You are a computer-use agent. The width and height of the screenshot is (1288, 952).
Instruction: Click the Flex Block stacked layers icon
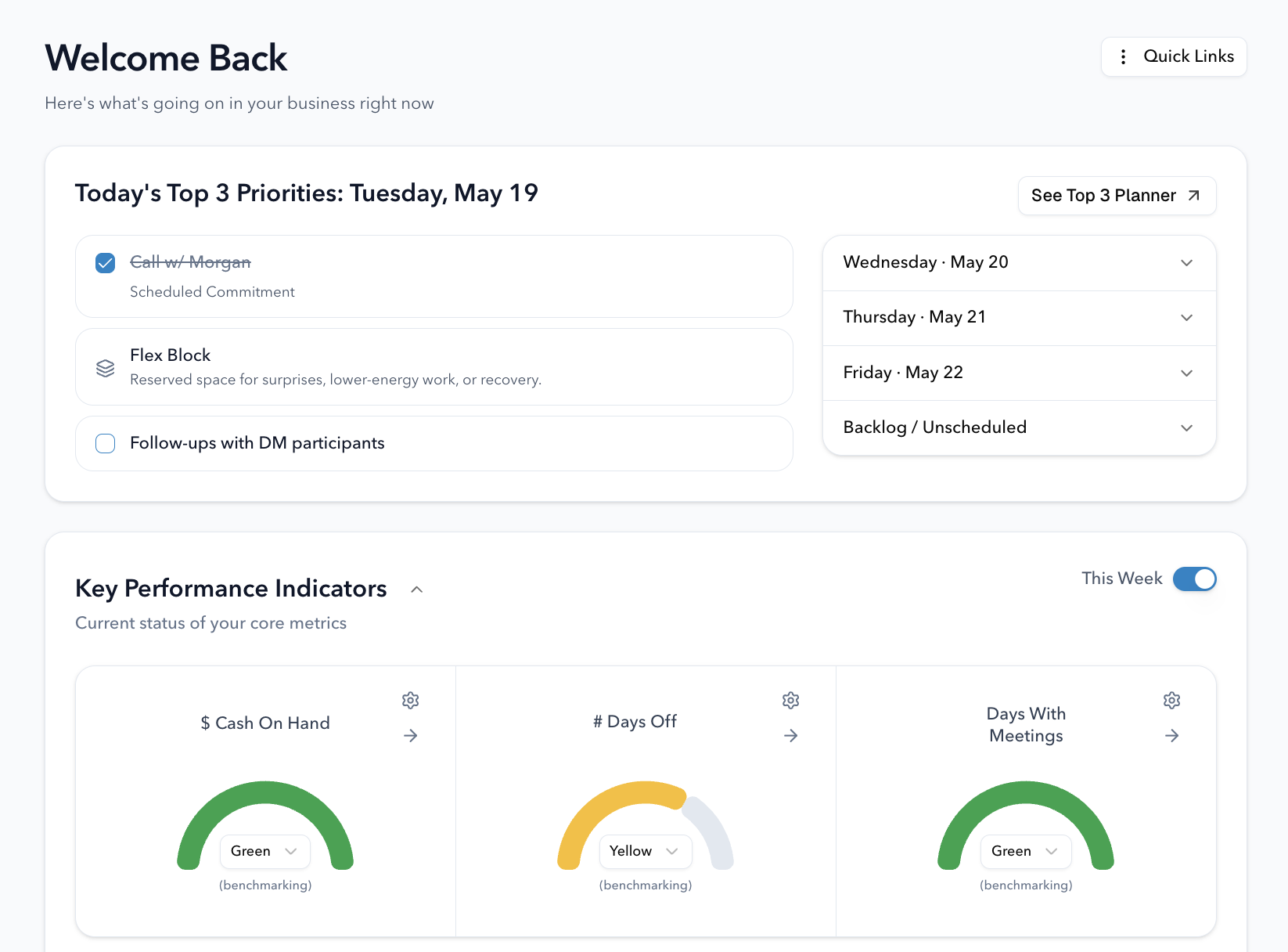click(105, 368)
